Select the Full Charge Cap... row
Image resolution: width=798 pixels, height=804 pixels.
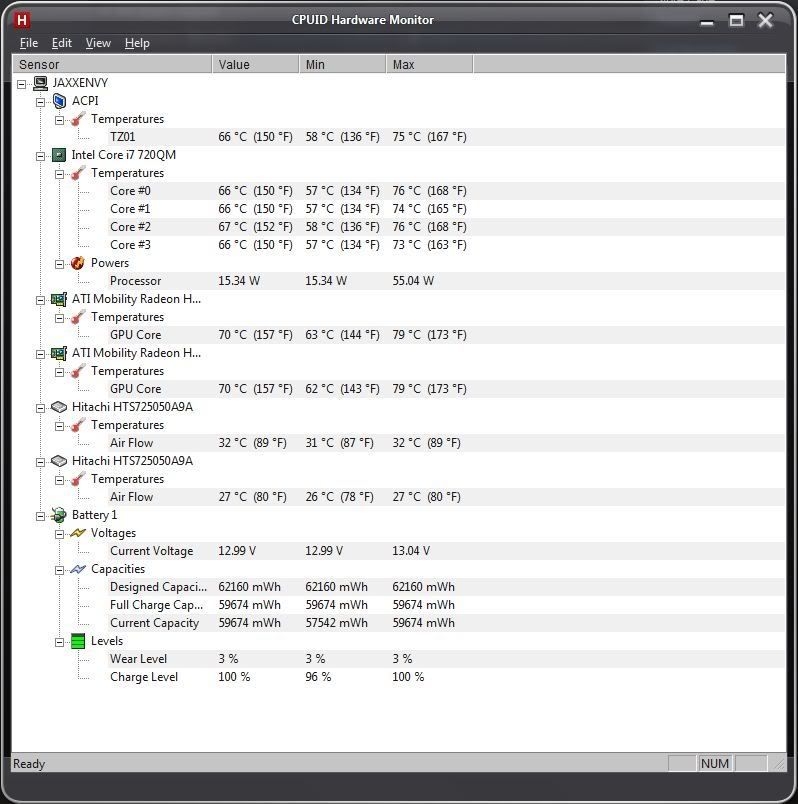click(446, 605)
